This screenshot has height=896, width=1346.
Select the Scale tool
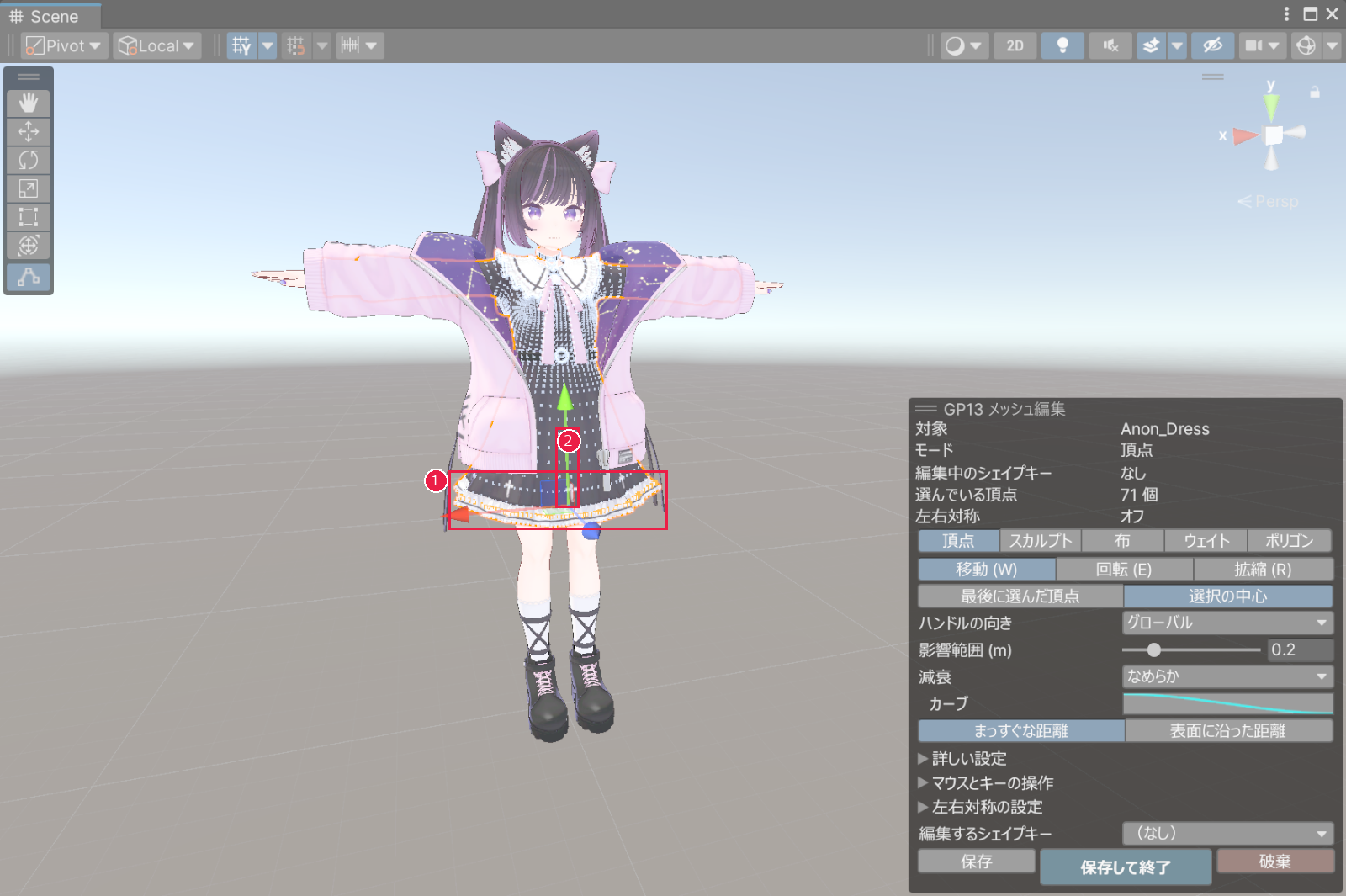click(29, 188)
